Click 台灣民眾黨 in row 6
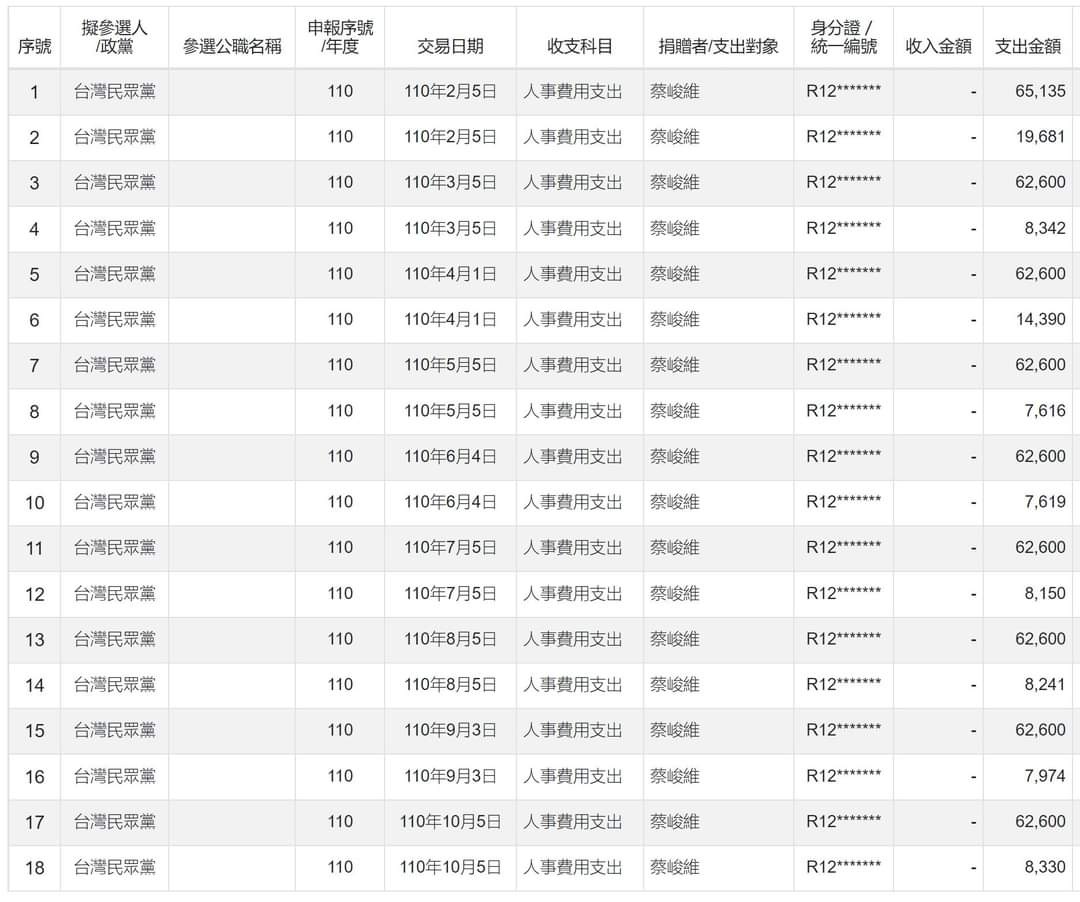 [114, 319]
